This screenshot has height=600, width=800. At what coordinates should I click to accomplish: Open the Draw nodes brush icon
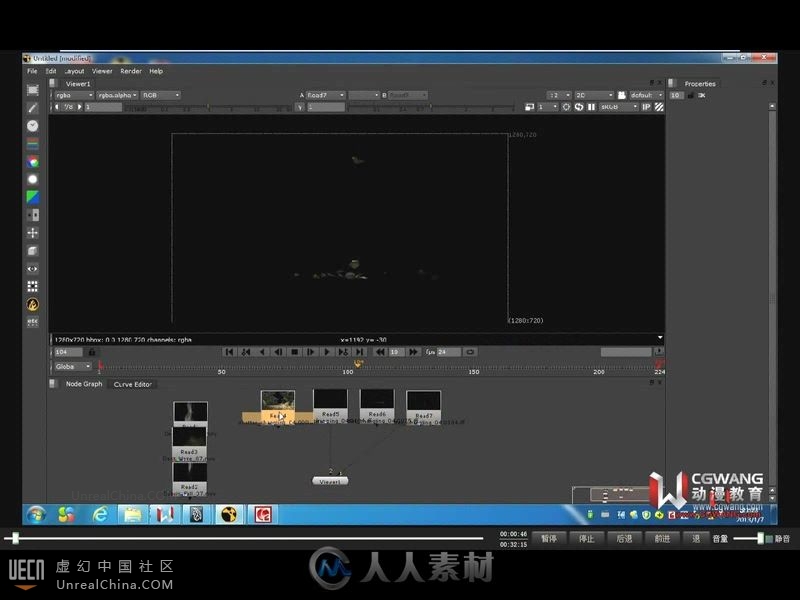(x=33, y=108)
